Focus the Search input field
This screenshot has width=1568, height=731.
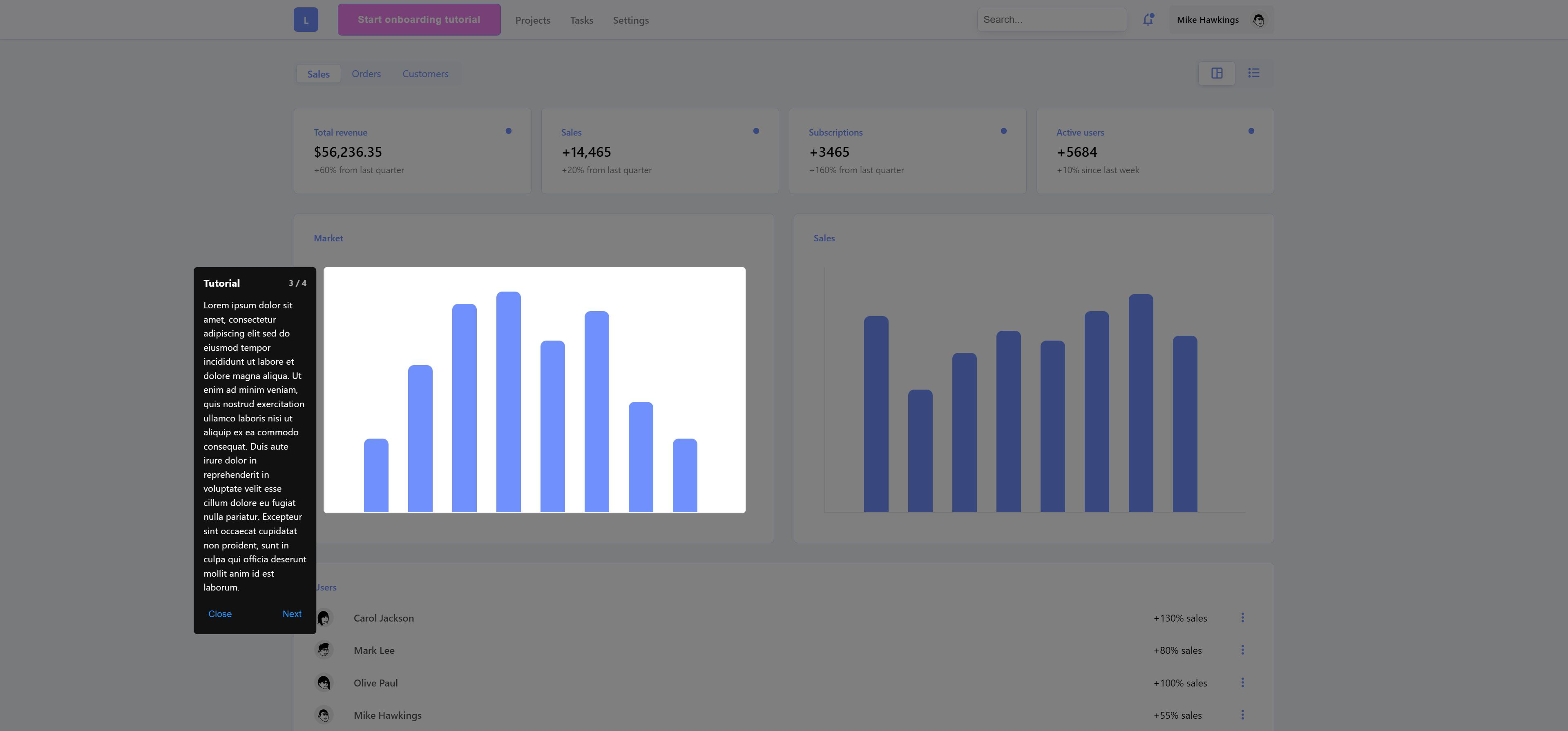[1051, 20]
